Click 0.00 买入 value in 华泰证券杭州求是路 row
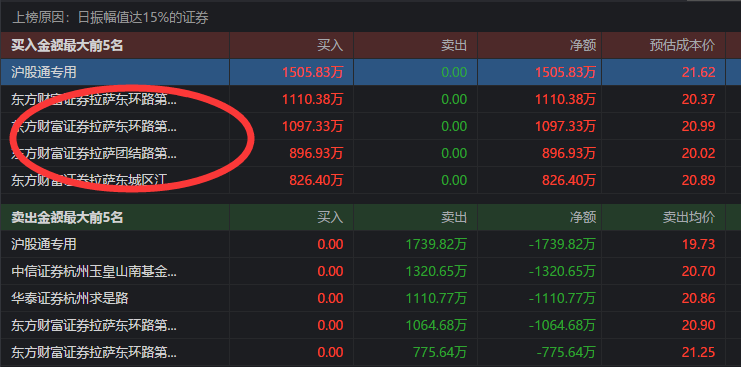741x367 pixels. [330, 298]
